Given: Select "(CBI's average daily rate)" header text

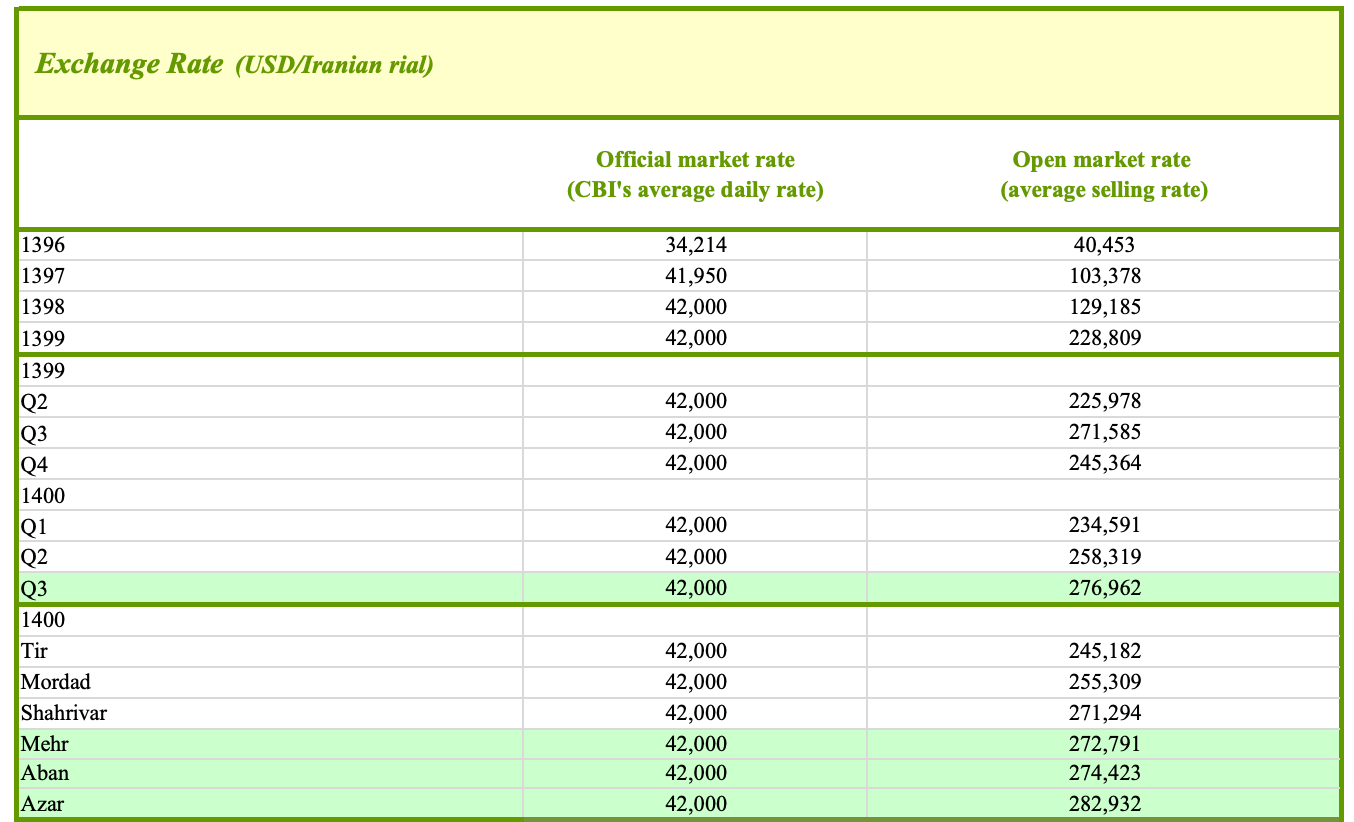Looking at the screenshot, I should (x=695, y=189).
